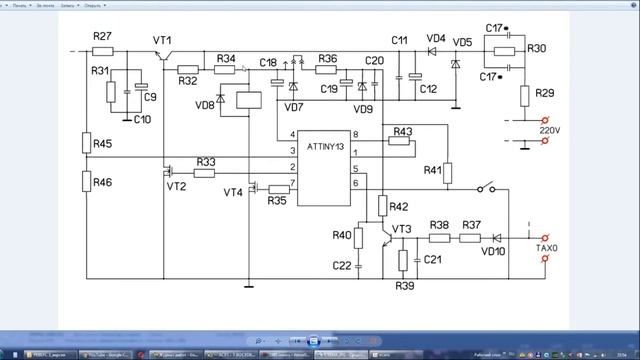
Task: Click the clock in the system tray
Action: click(622, 355)
